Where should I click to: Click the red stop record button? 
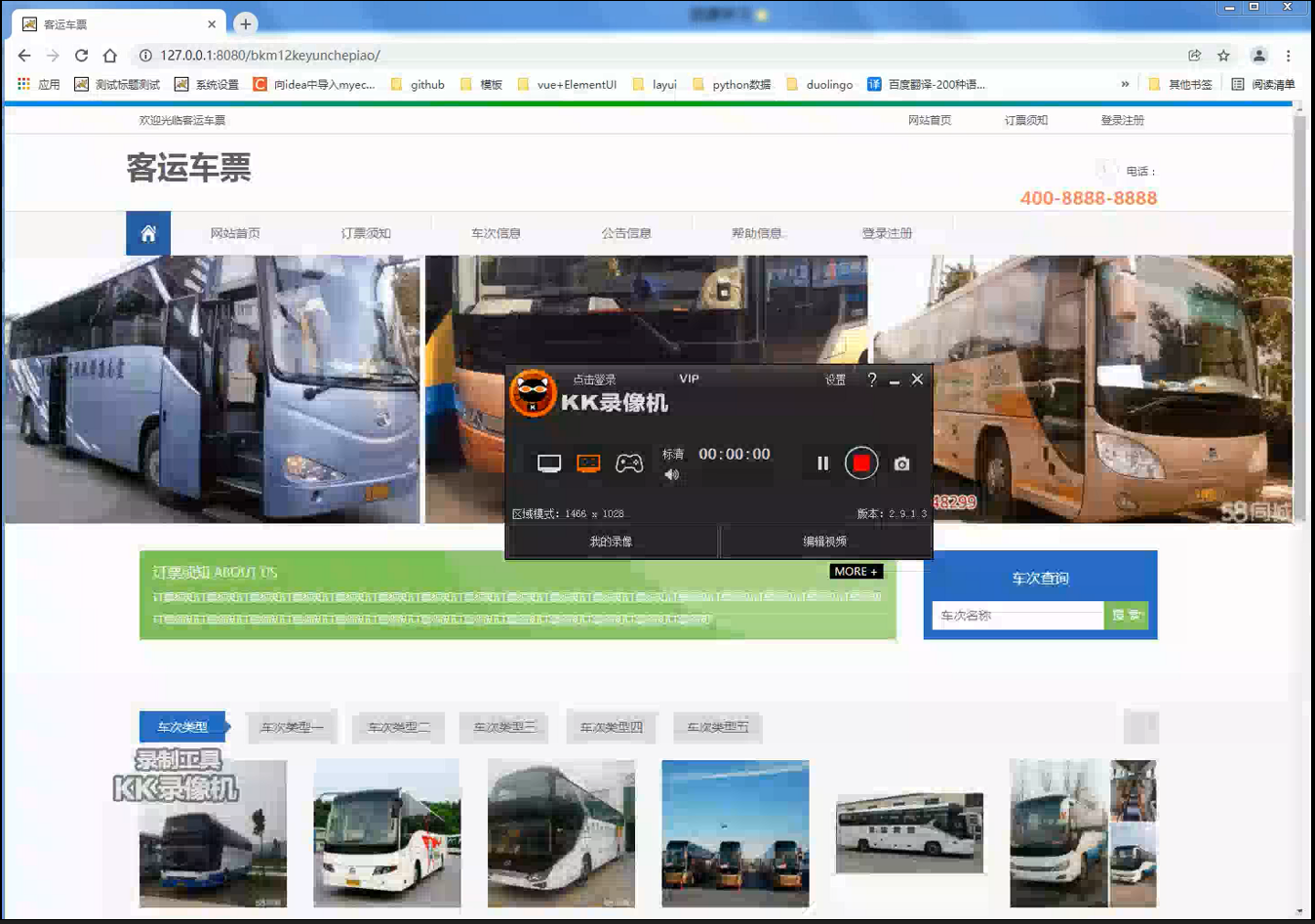tap(861, 463)
